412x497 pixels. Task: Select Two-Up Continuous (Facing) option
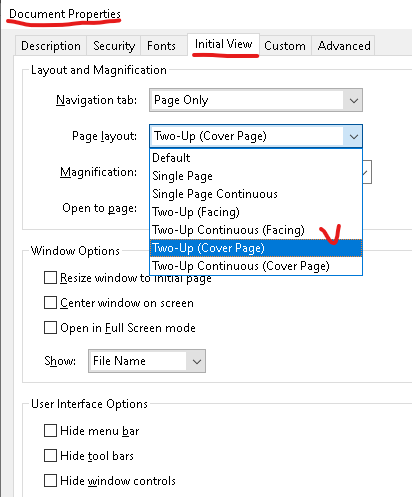click(256, 230)
